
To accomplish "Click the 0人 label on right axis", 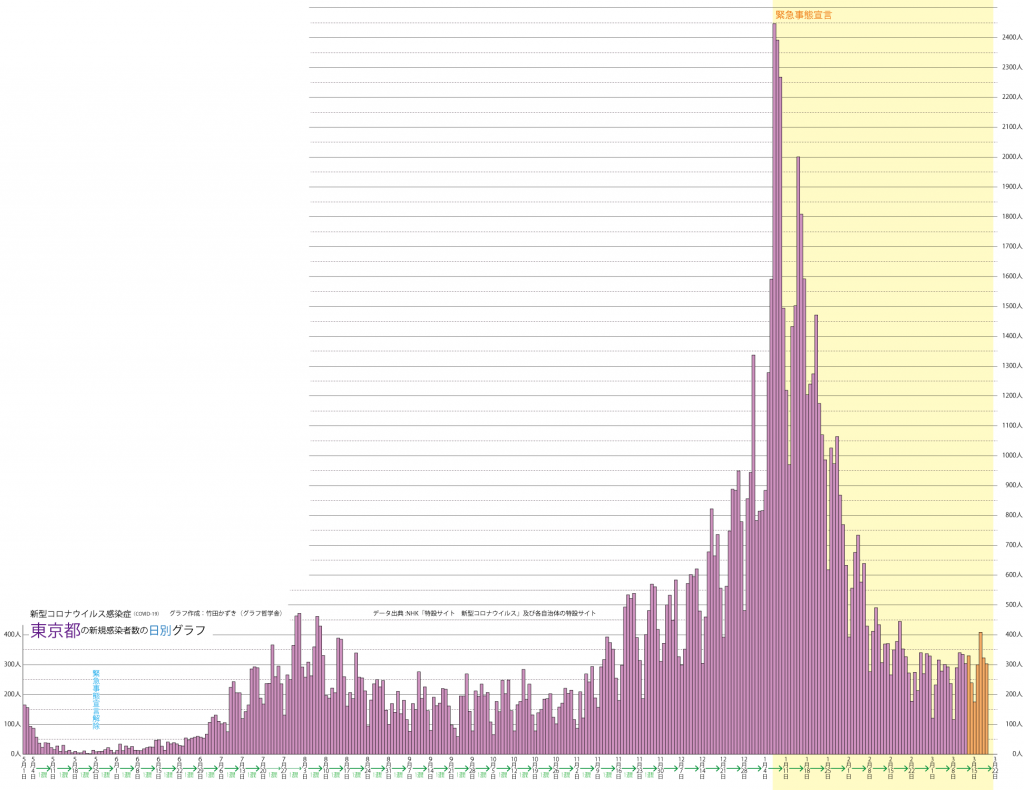I will [x=1013, y=753].
